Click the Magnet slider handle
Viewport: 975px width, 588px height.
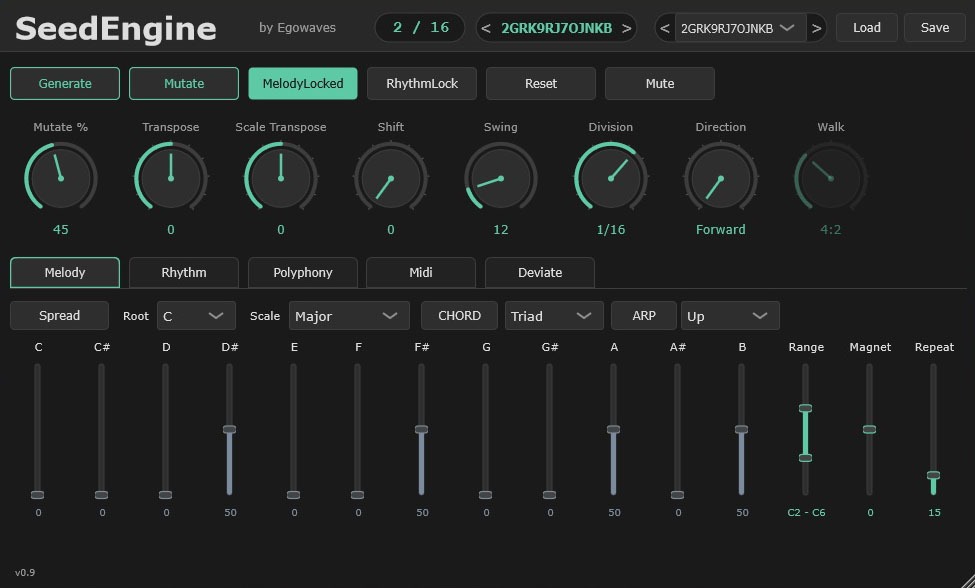coord(870,430)
